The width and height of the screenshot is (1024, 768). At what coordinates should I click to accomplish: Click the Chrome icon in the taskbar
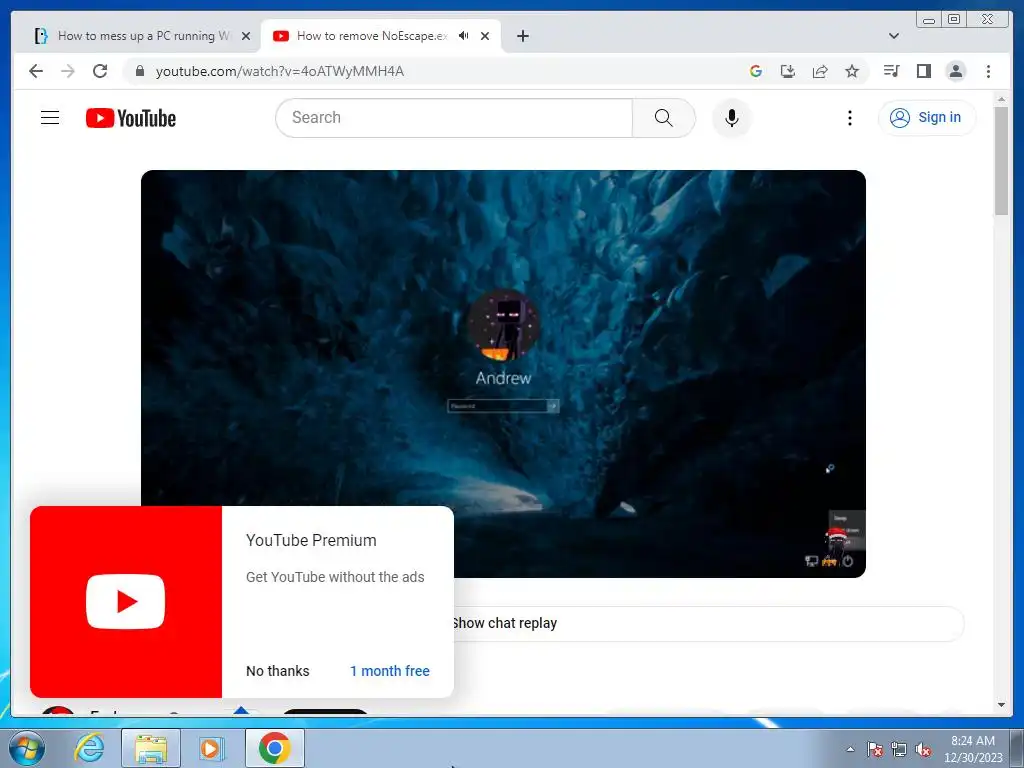pyautogui.click(x=274, y=748)
